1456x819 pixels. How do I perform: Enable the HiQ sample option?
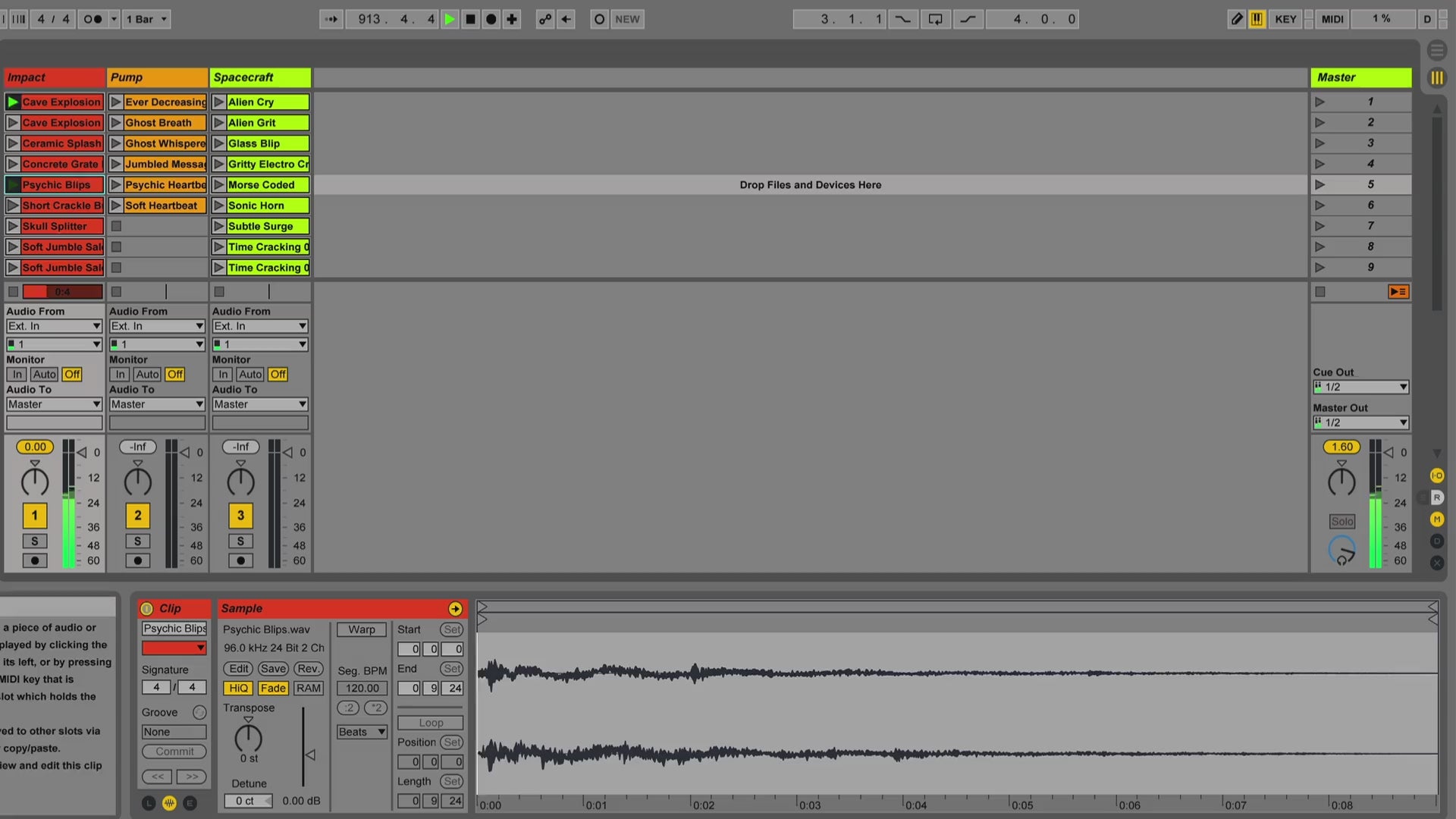point(238,688)
